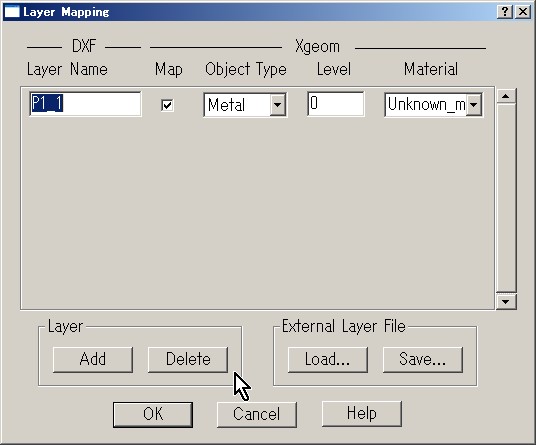This screenshot has height=445, width=536.
Task: Cancel the layer mapping dialog
Action: coord(256,414)
